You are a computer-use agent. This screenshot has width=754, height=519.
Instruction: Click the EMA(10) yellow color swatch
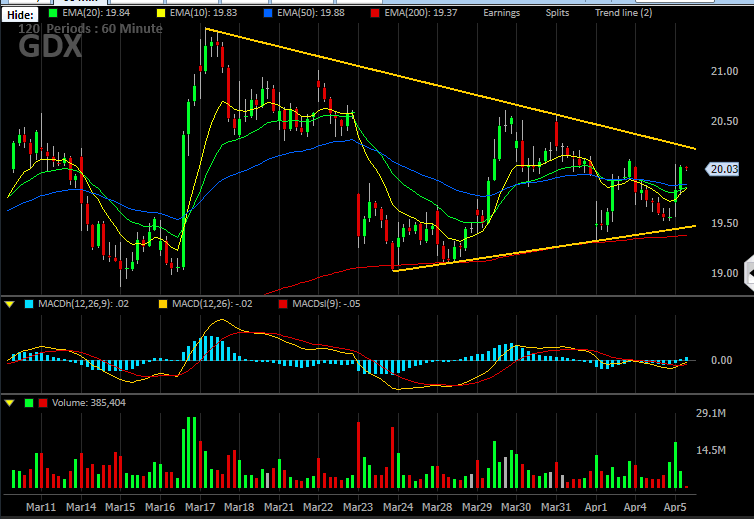pyautogui.click(x=161, y=13)
